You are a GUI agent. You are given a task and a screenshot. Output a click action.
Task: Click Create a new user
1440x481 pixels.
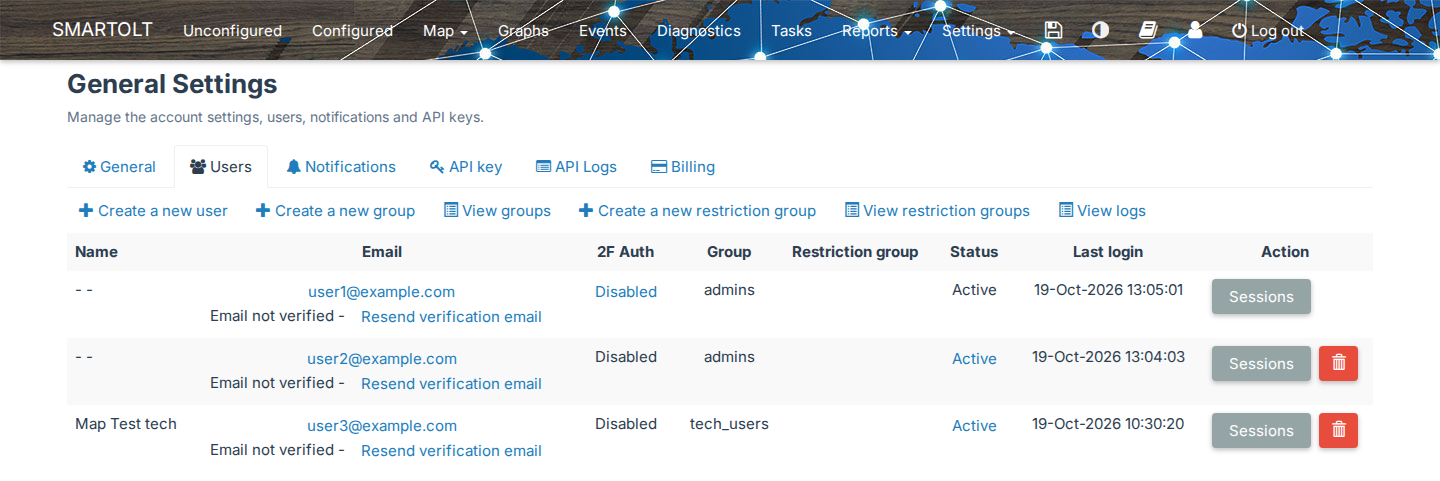pyautogui.click(x=153, y=211)
